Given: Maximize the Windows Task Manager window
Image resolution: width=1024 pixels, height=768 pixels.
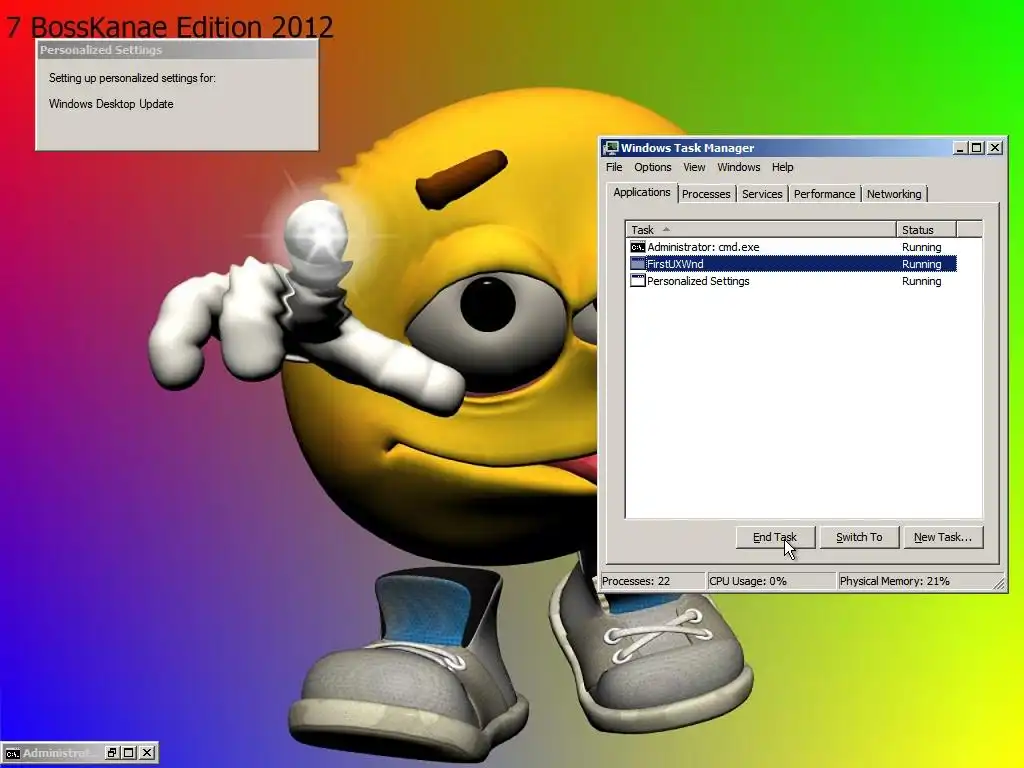Looking at the screenshot, I should click(x=976, y=148).
